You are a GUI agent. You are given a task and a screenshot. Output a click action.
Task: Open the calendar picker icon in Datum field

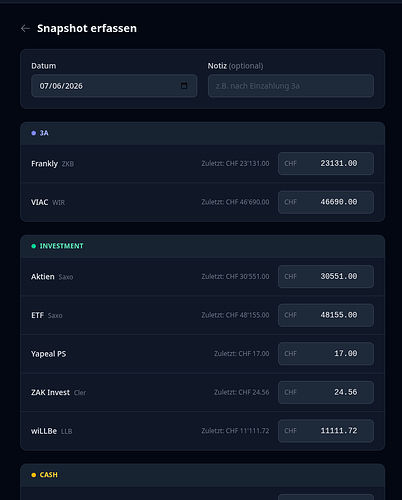click(184, 86)
